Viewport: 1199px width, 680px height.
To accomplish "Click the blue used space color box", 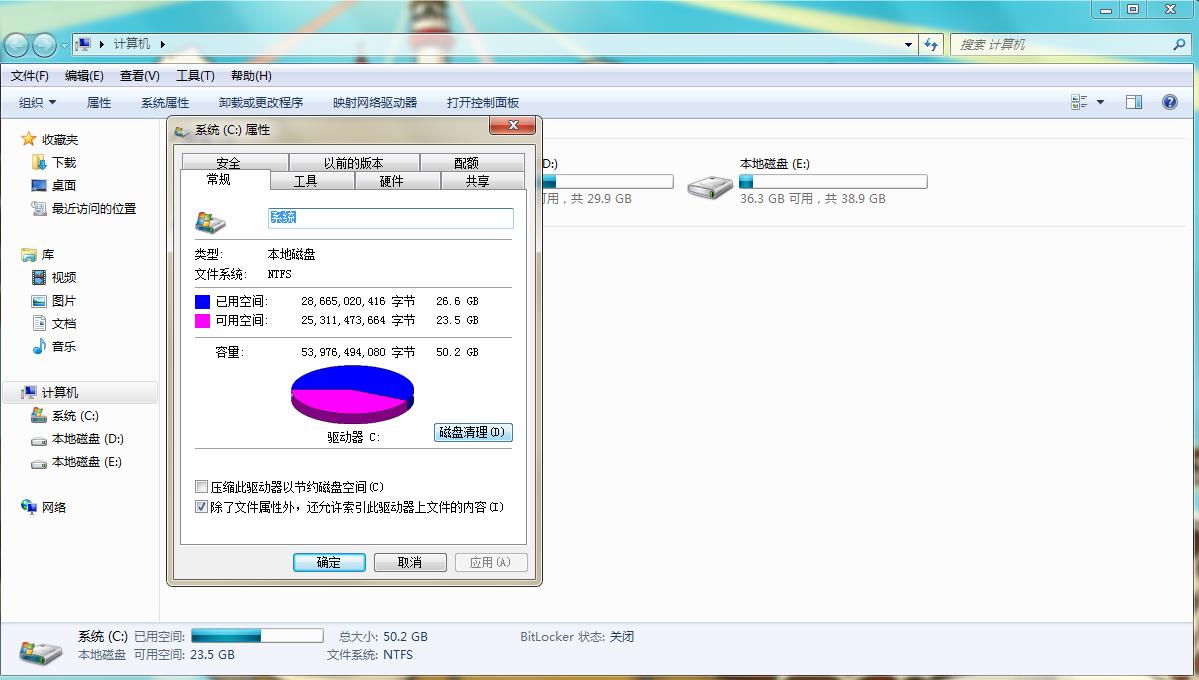I will coord(202,301).
